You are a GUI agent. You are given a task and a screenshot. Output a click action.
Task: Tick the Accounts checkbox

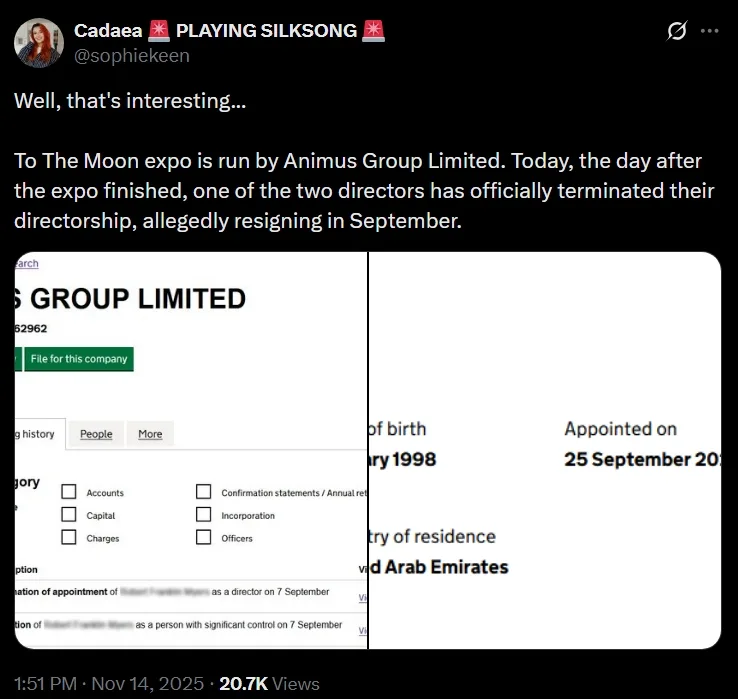click(69, 492)
